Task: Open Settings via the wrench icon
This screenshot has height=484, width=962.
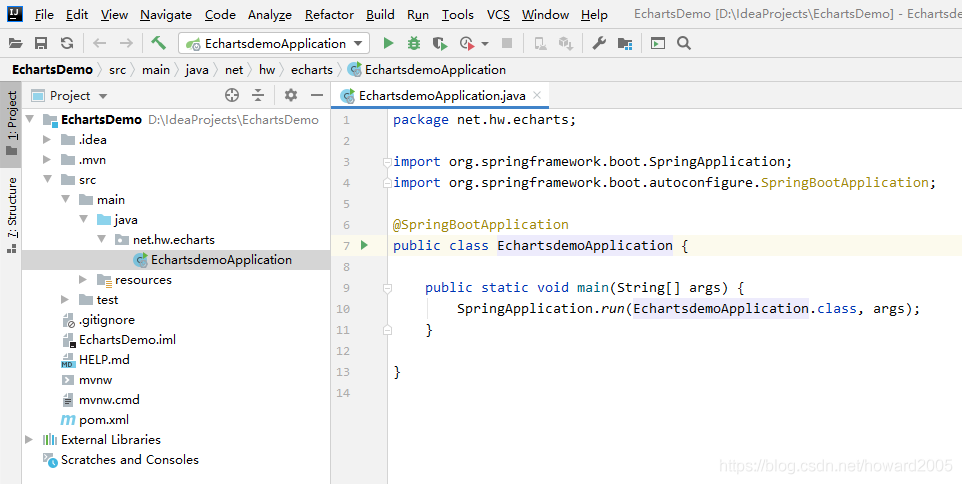Action: (x=599, y=43)
